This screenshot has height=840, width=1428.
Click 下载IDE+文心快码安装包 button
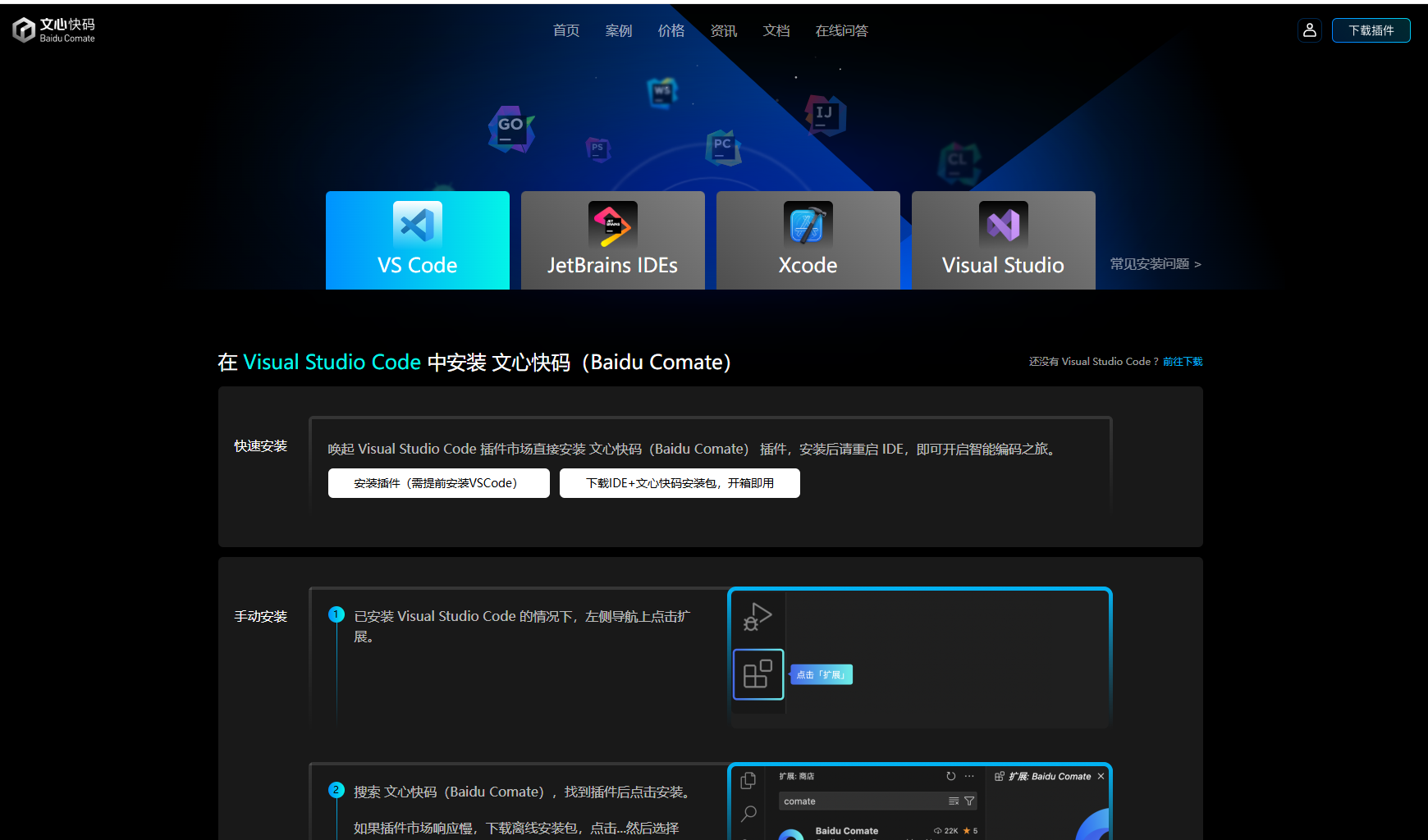[680, 483]
